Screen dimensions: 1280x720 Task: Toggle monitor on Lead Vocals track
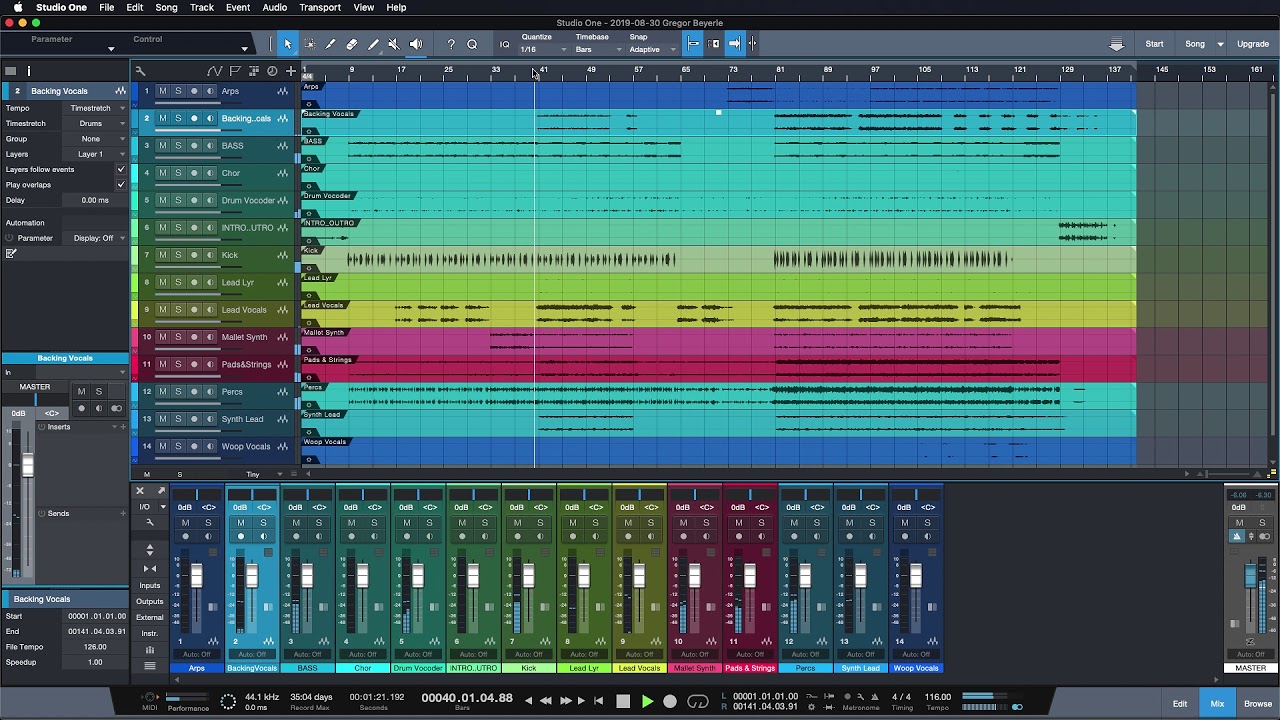209,310
